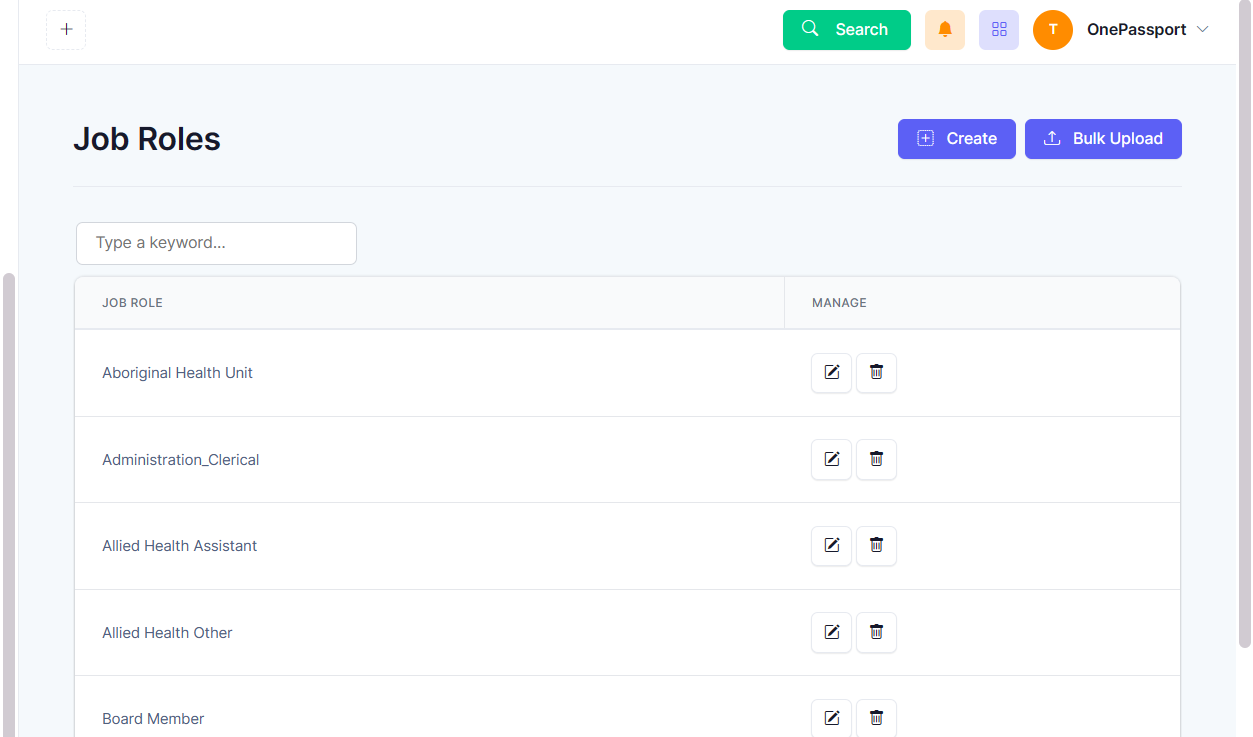This screenshot has height=737, width=1253.
Task: Open the OnePassport account dropdown
Action: pyautogui.click(x=1148, y=30)
